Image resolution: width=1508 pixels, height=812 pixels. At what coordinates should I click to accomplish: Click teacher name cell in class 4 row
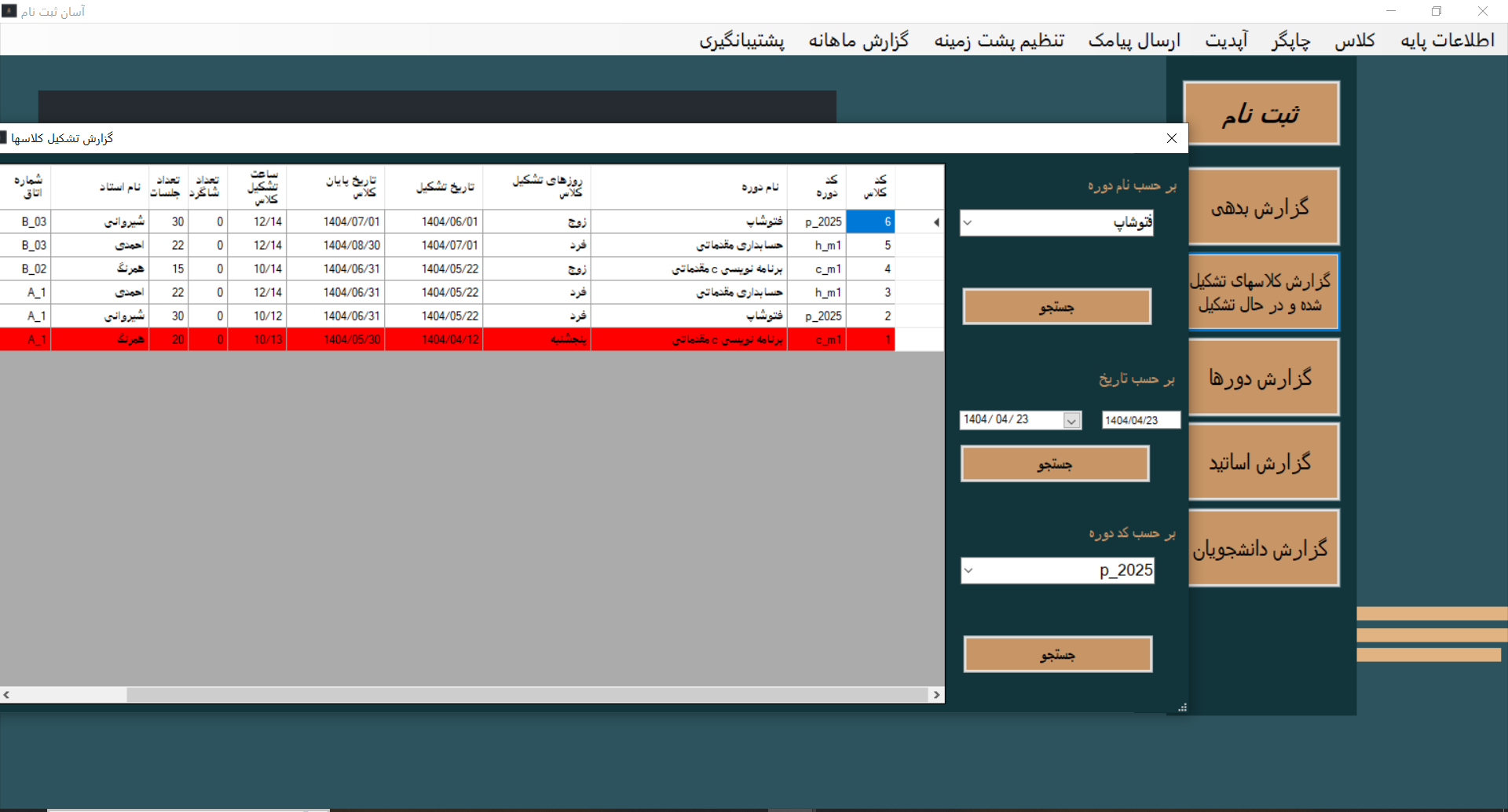100,269
